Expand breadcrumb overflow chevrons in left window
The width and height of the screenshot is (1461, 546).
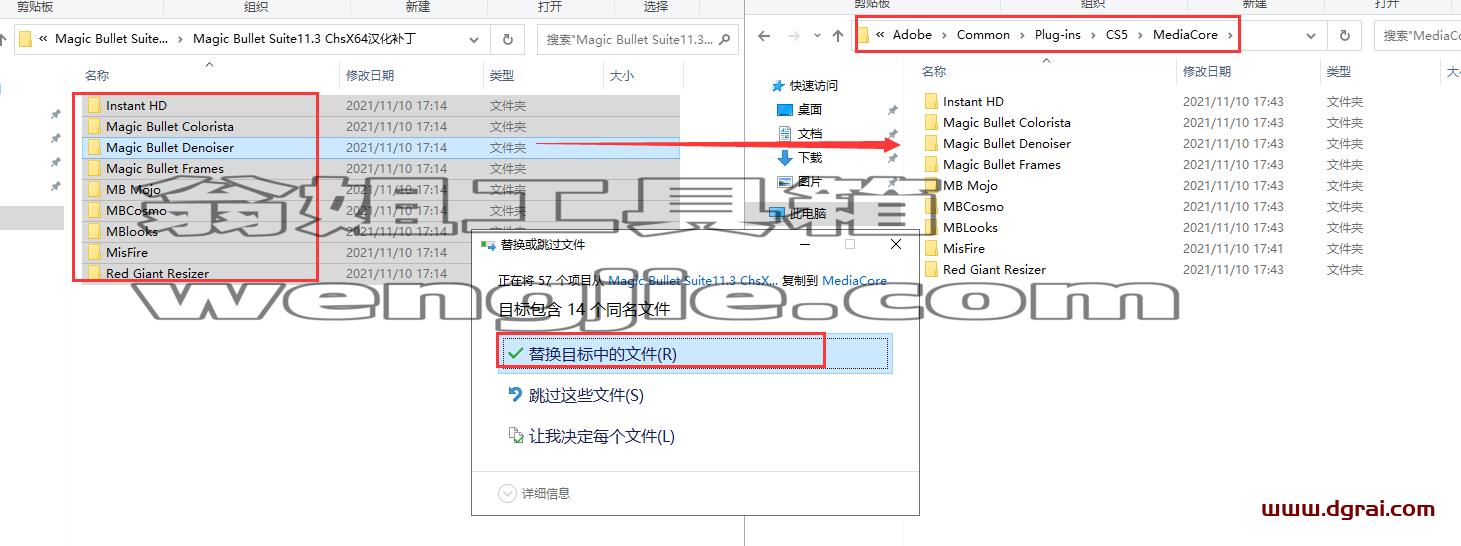(44, 40)
